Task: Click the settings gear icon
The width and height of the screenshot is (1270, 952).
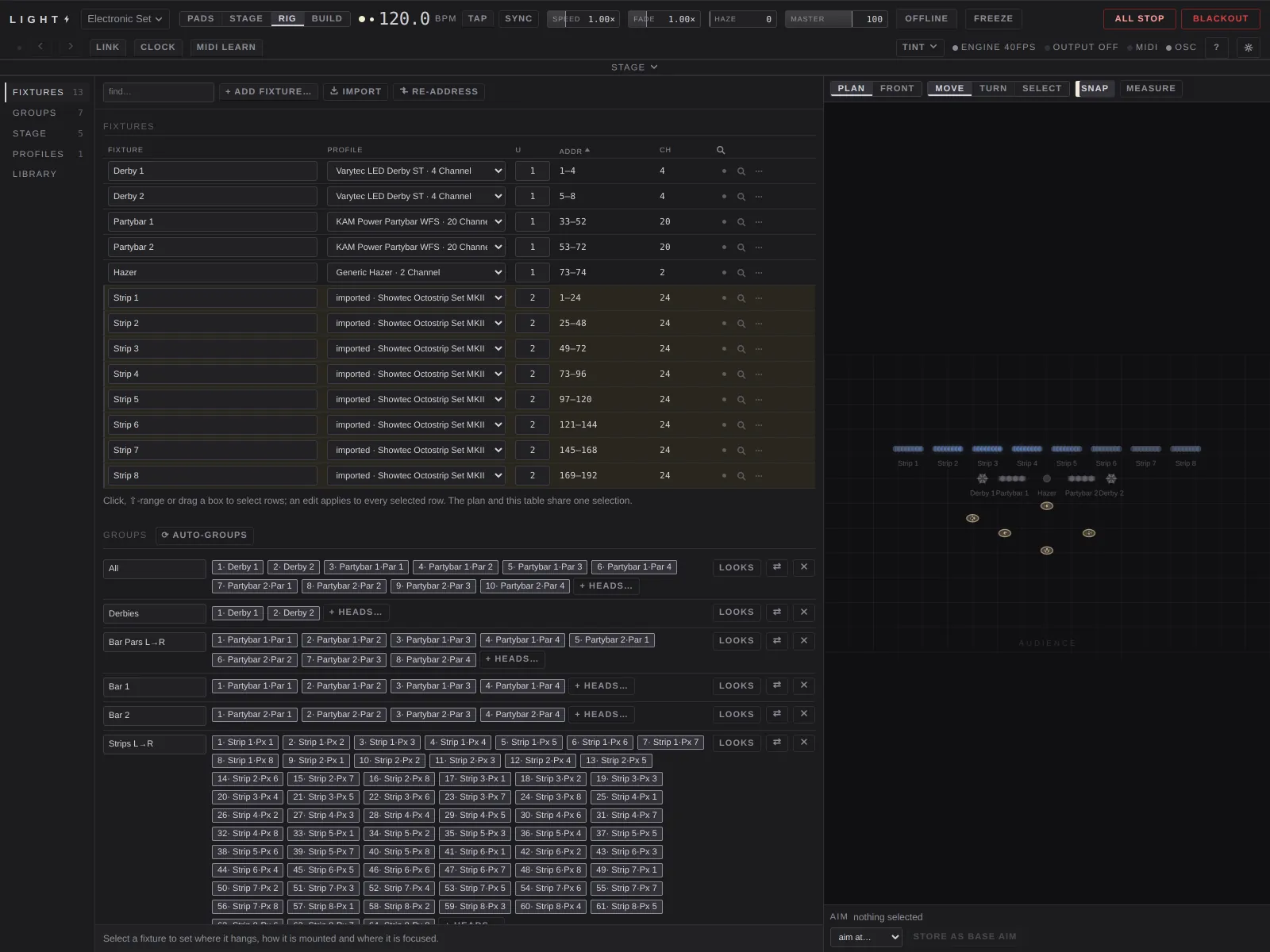Action: click(x=1248, y=48)
